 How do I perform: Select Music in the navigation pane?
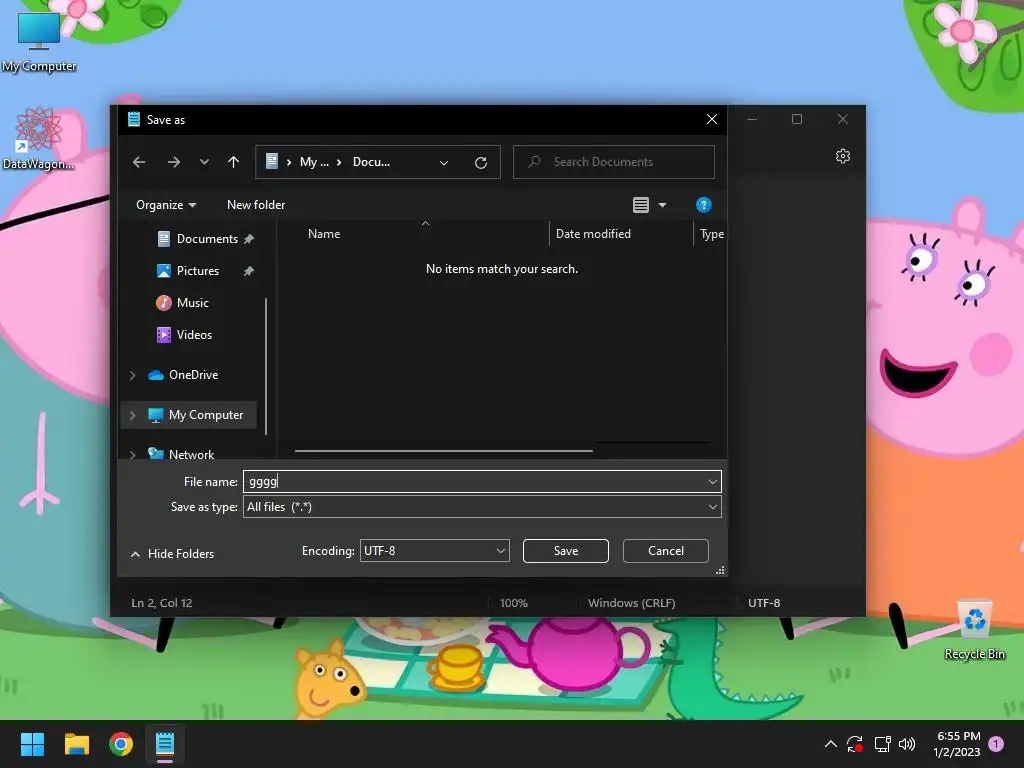point(193,303)
